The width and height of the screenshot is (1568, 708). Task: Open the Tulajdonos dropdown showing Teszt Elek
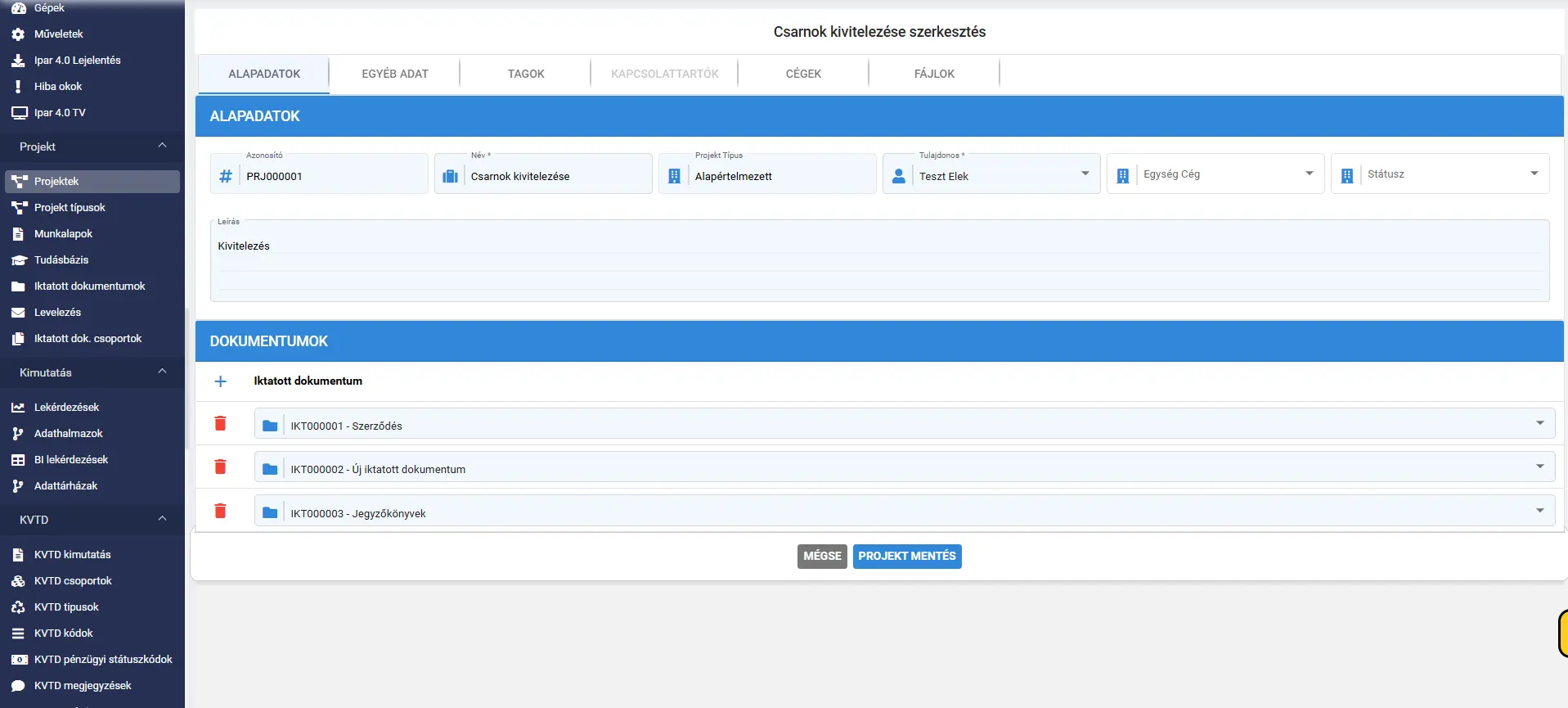tap(991, 174)
